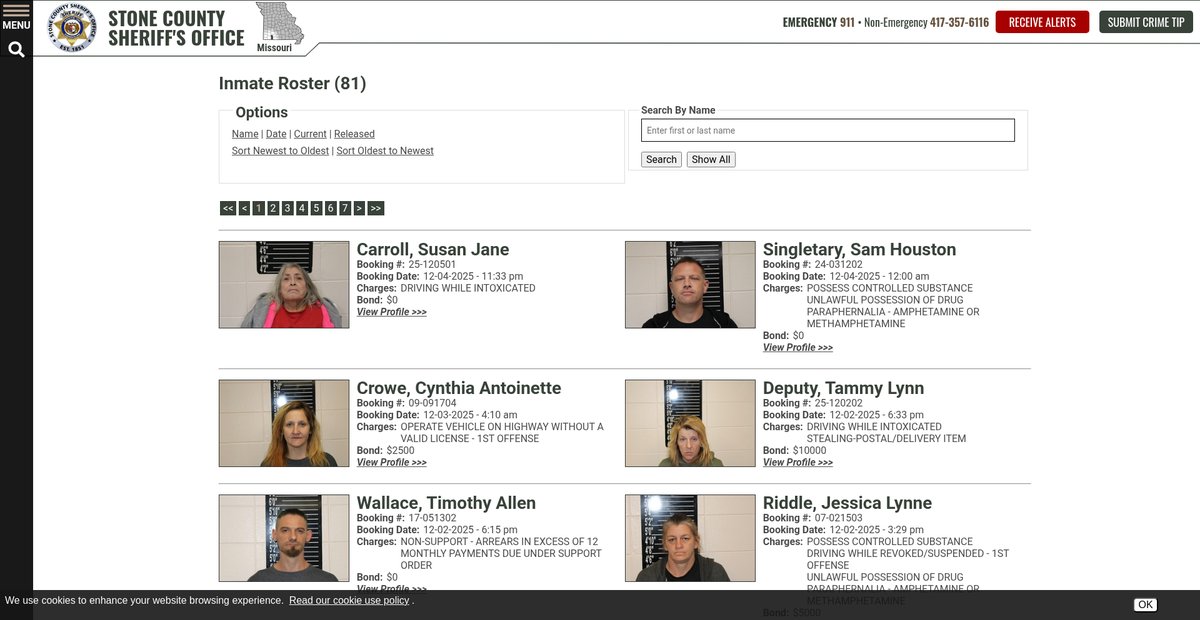Click the name Wallace, Timothy Allen
The image size is (1200, 620).
[446, 503]
